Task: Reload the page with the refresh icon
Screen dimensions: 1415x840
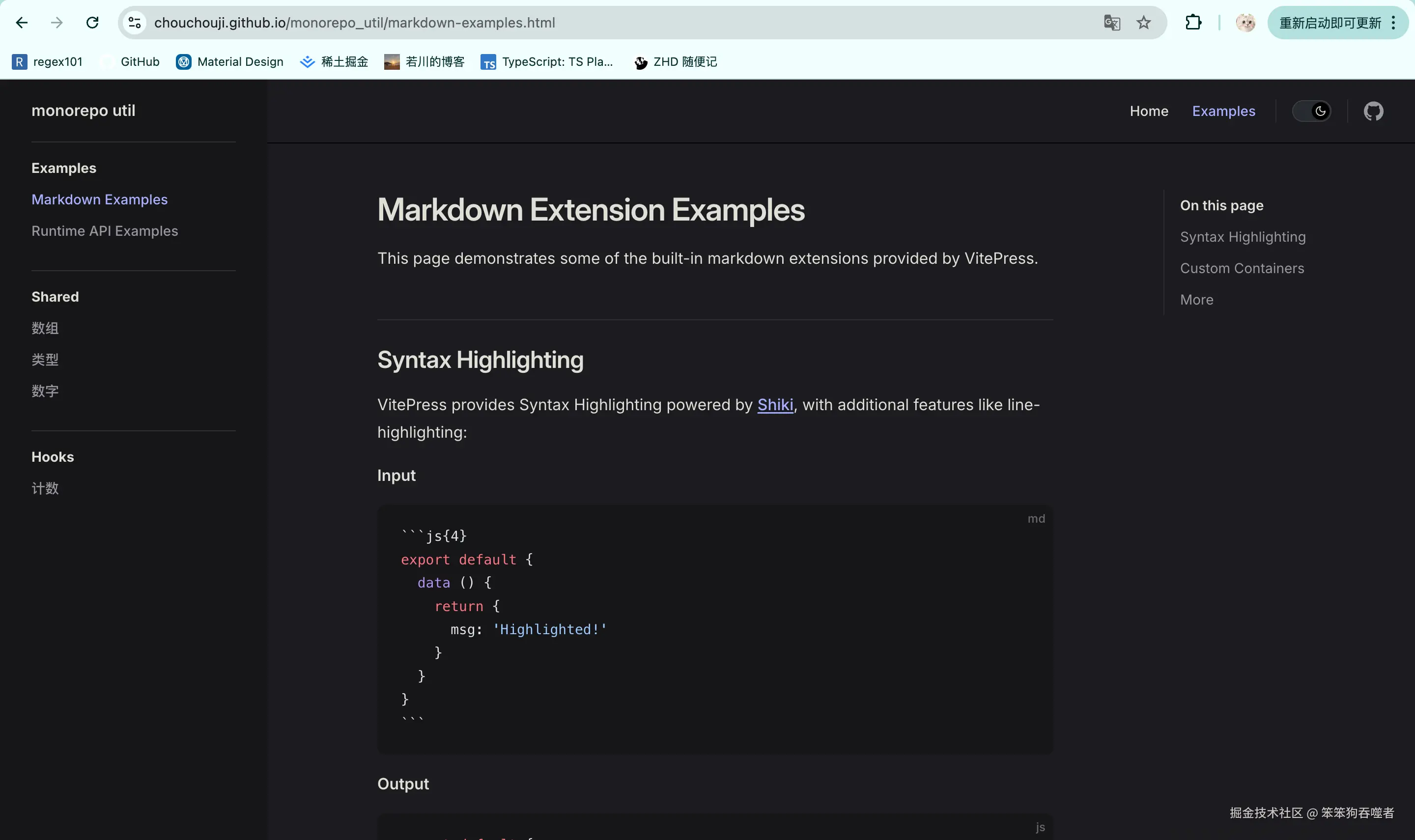Action: click(x=92, y=23)
